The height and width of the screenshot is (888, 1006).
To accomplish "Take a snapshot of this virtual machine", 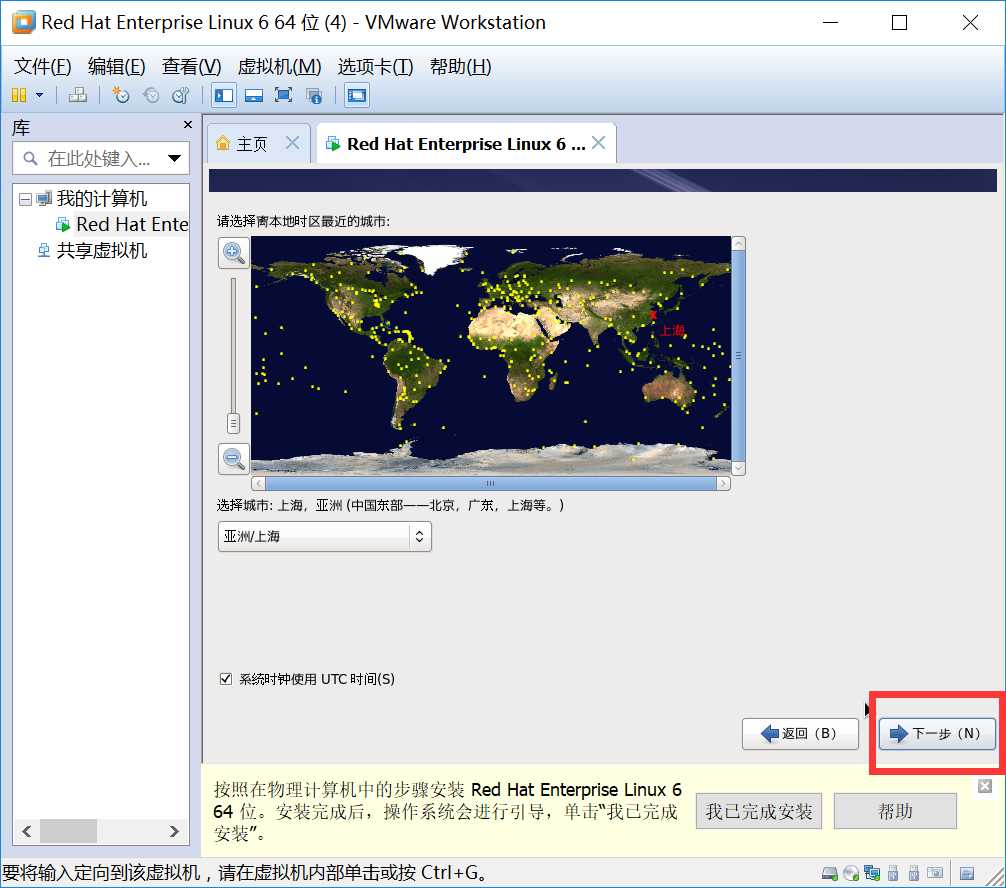I will click(120, 96).
